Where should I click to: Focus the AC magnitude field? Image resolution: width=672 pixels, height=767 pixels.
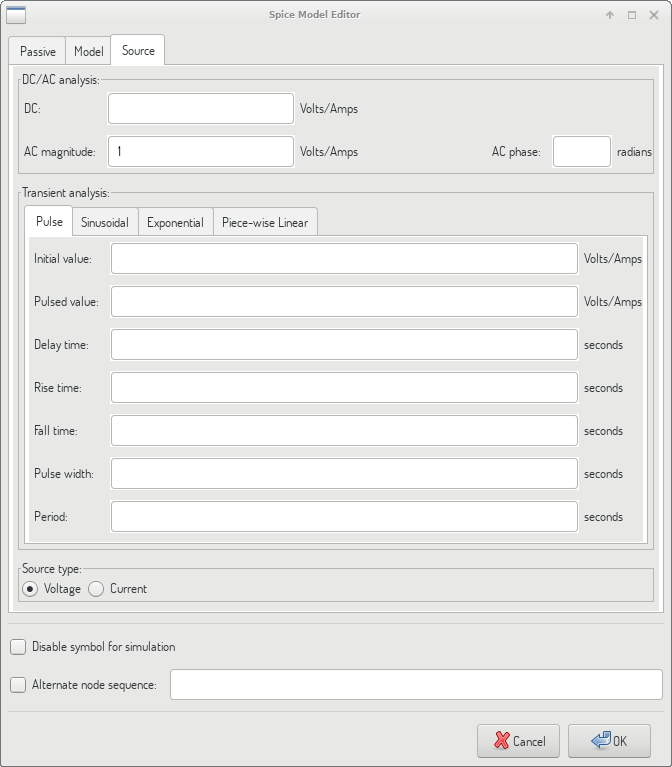[x=201, y=152]
